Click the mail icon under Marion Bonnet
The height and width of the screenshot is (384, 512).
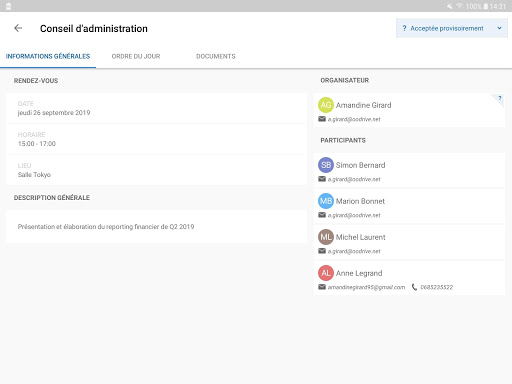coord(322,215)
